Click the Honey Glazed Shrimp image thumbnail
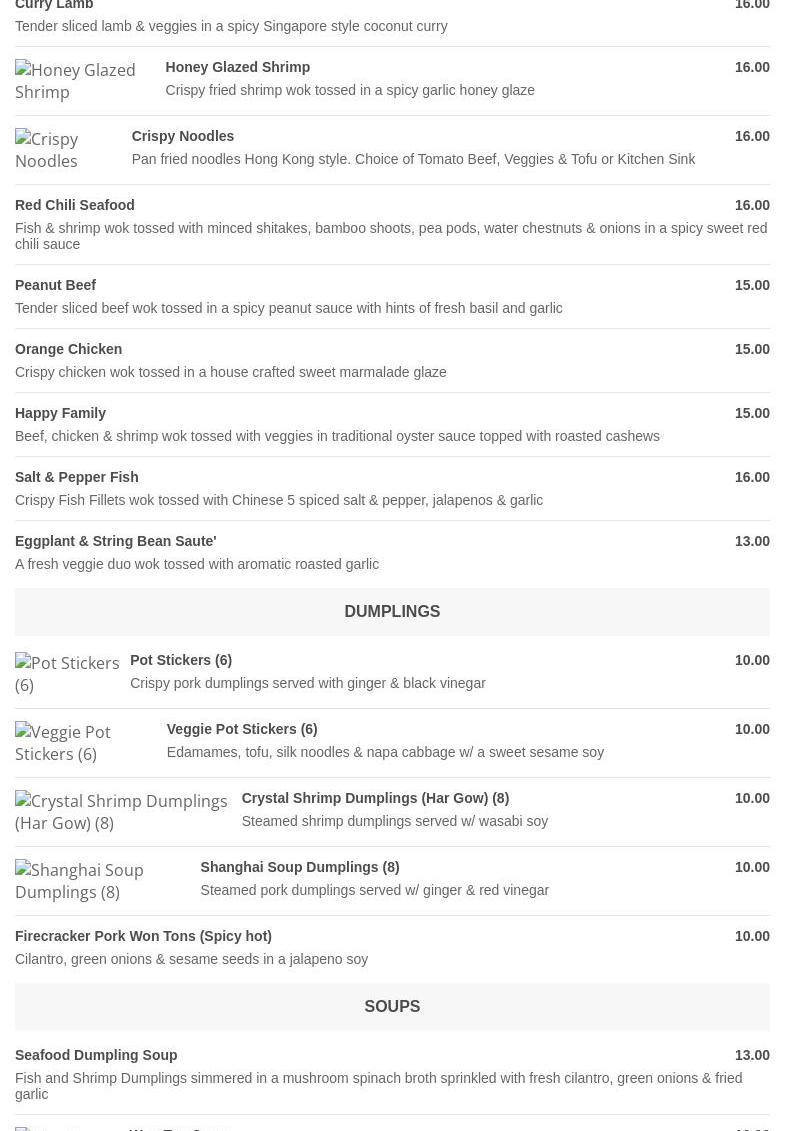 [x=75, y=81]
